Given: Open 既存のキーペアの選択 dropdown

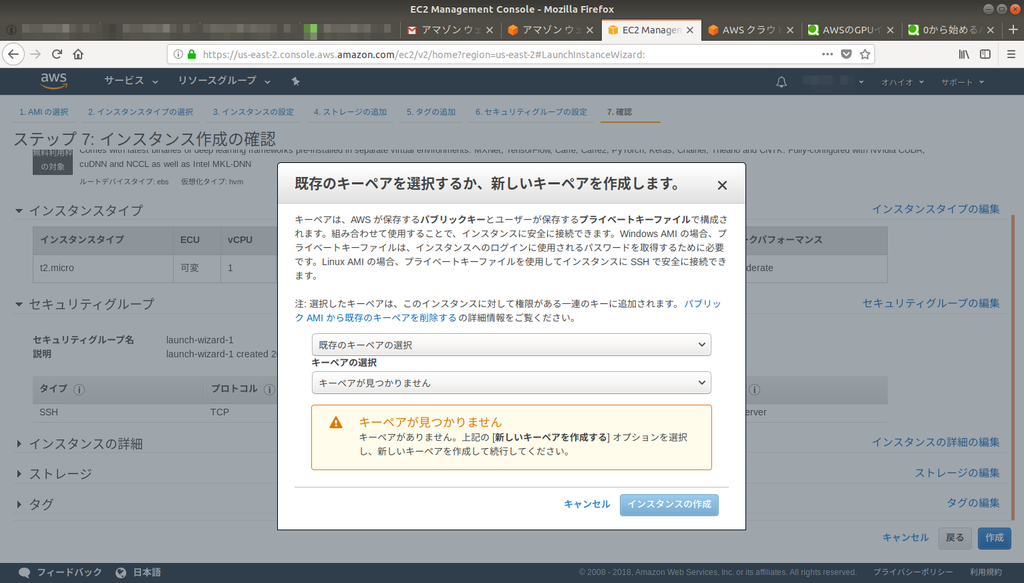Looking at the screenshot, I should pyautogui.click(x=511, y=345).
